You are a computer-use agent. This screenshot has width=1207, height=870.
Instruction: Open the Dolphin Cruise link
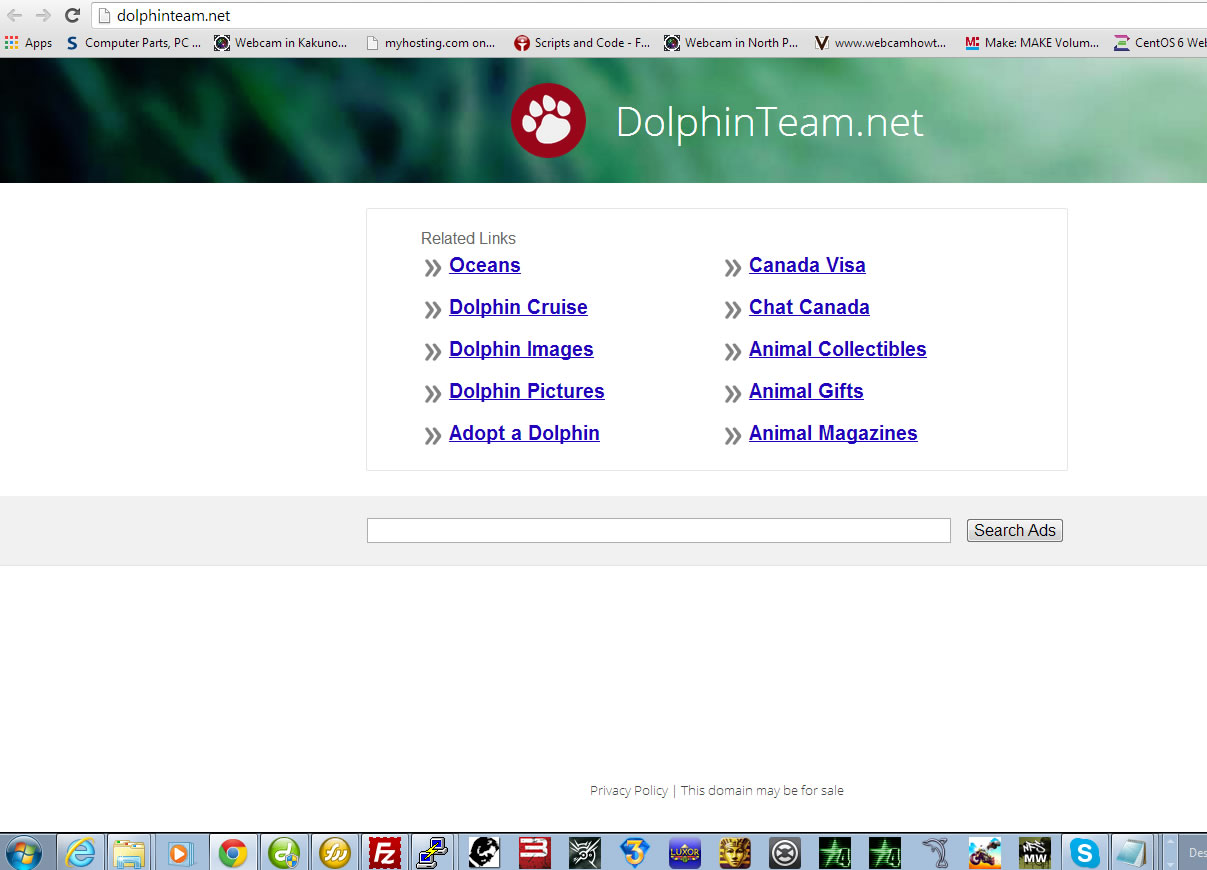pos(518,307)
